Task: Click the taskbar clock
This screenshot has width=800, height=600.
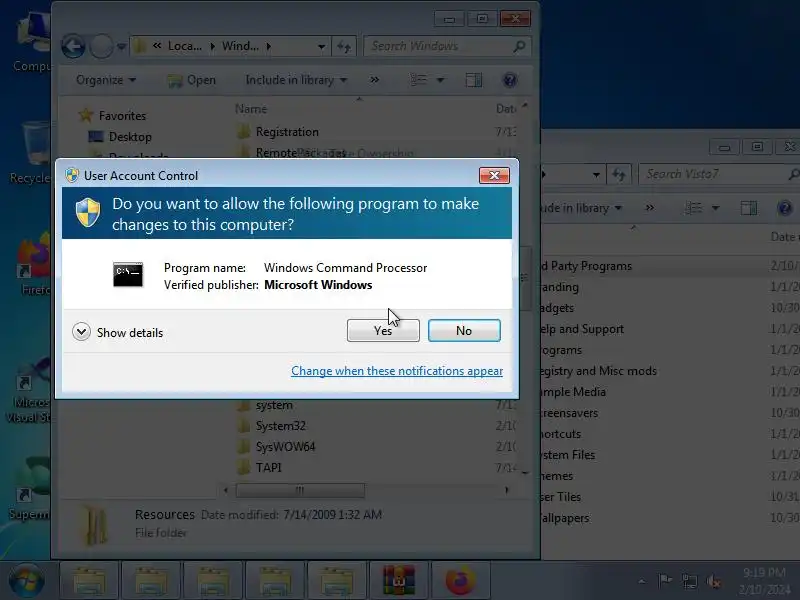Action: [764, 581]
